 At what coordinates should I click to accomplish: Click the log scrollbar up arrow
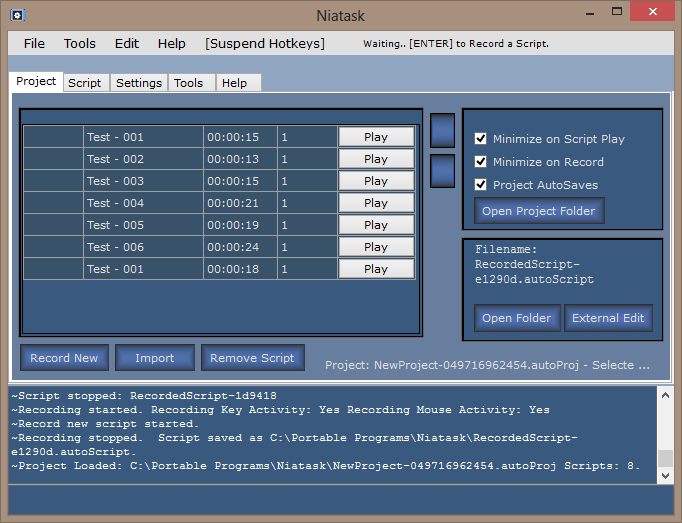[x=665, y=395]
